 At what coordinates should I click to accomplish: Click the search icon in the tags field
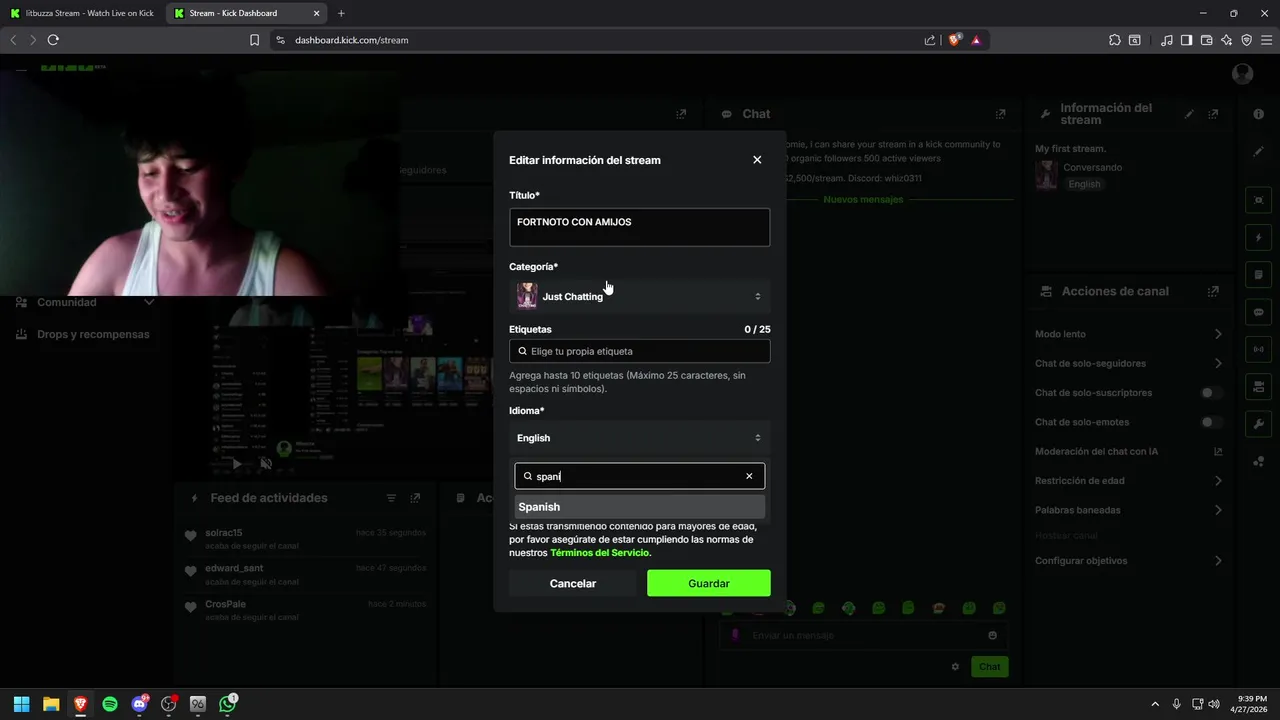(x=522, y=351)
